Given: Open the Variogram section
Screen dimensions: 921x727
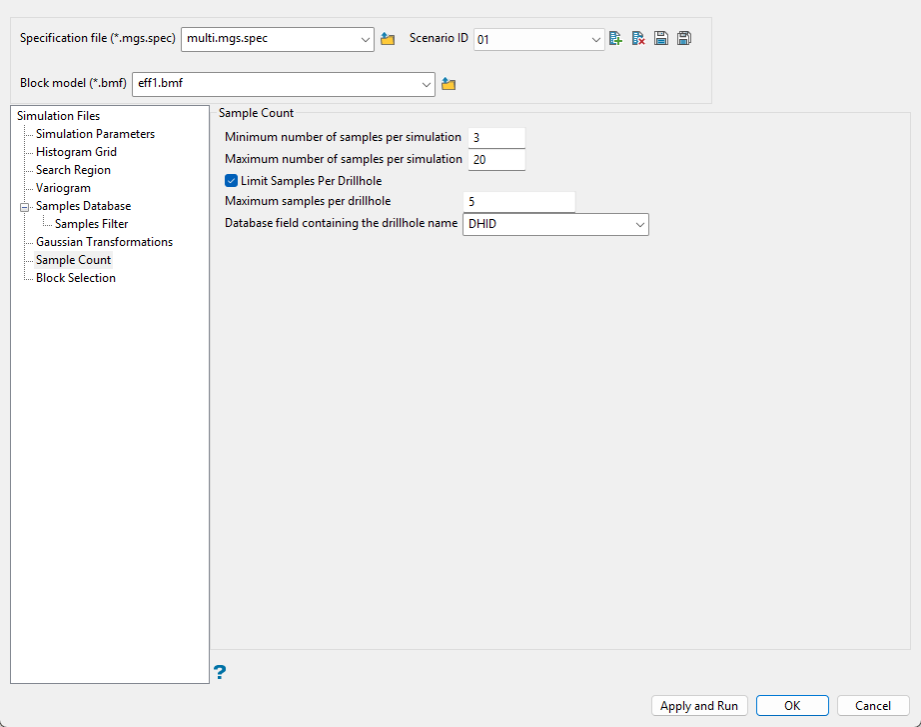Looking at the screenshot, I should pyautogui.click(x=63, y=188).
